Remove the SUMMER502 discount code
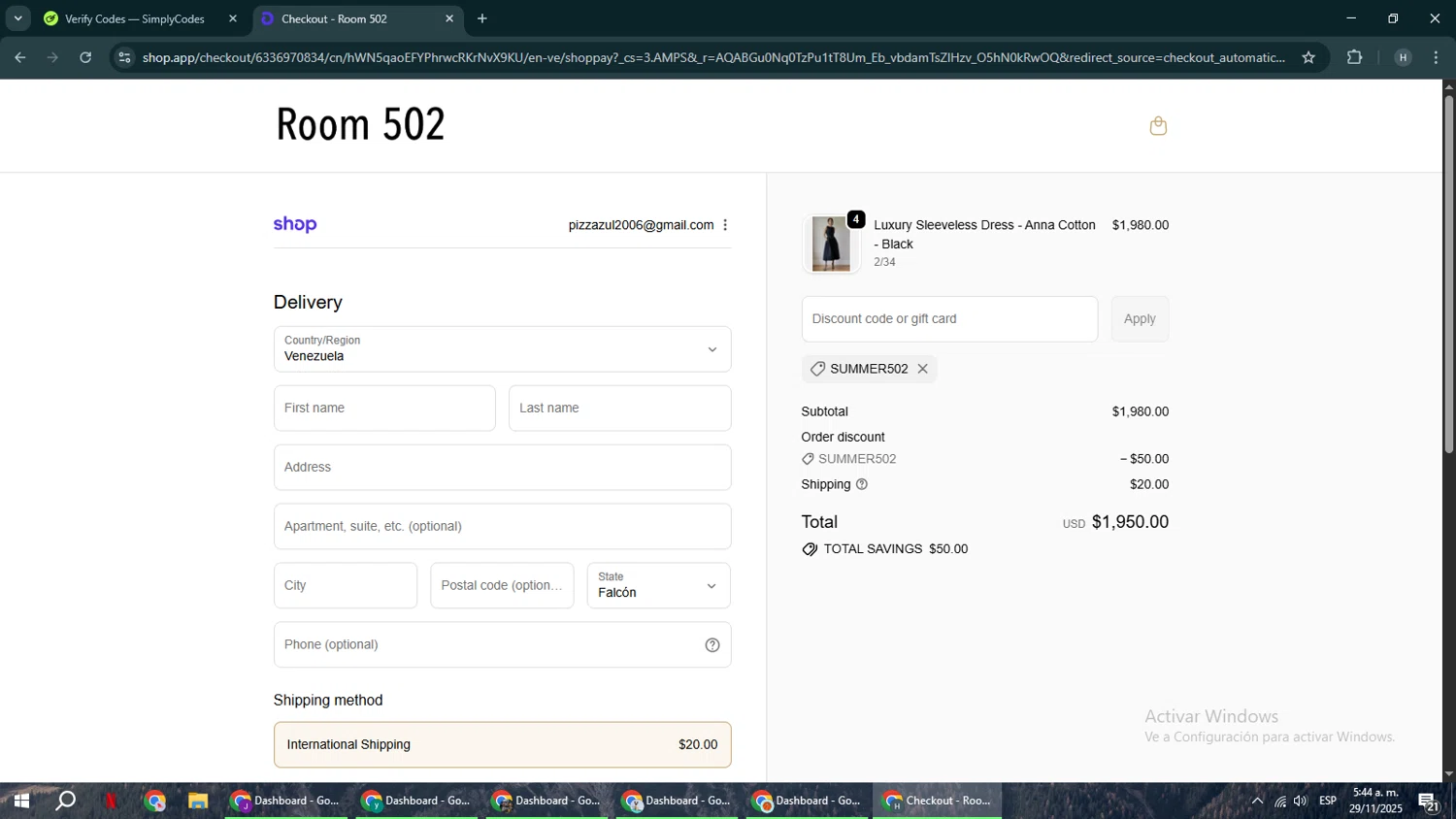Screen dimensions: 1456x819 tap(923, 369)
